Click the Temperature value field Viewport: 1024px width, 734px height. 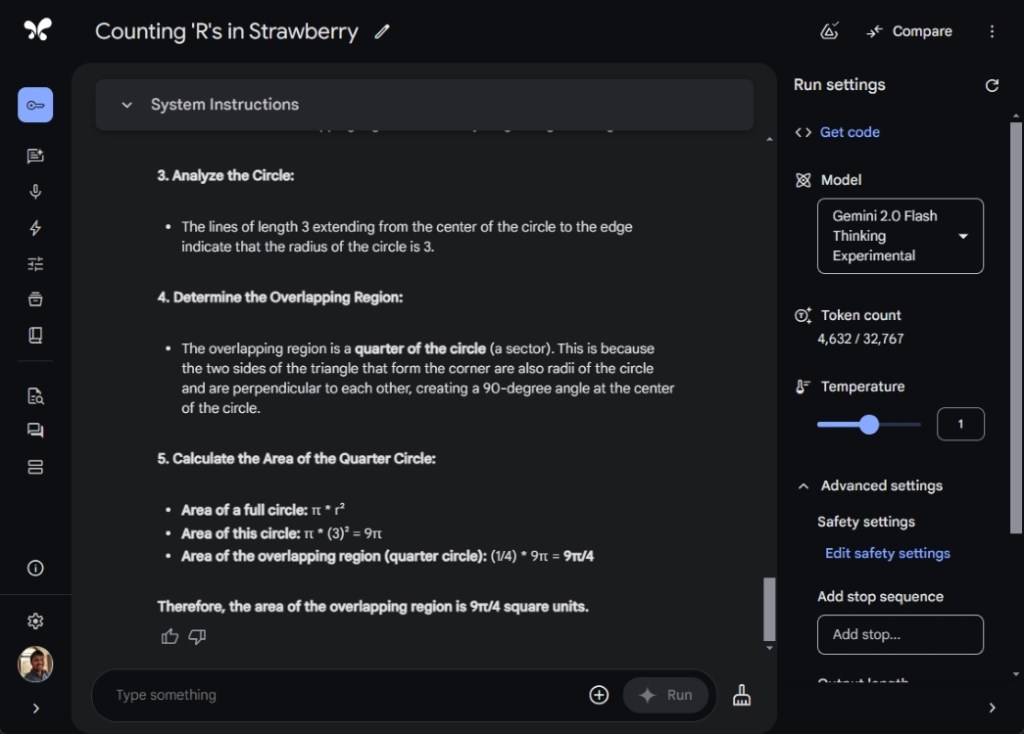tap(960, 424)
